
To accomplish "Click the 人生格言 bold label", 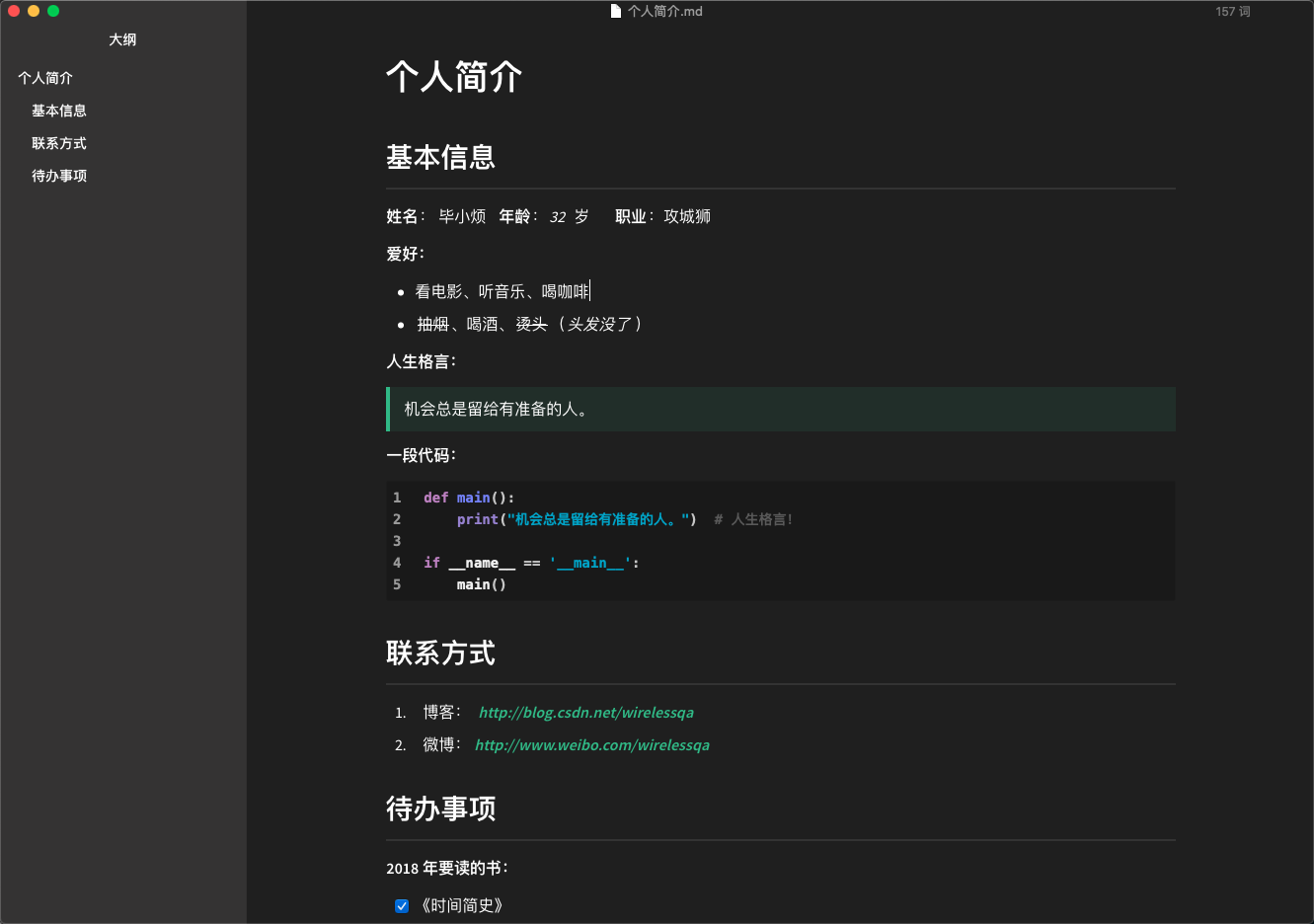I will tap(415, 361).
